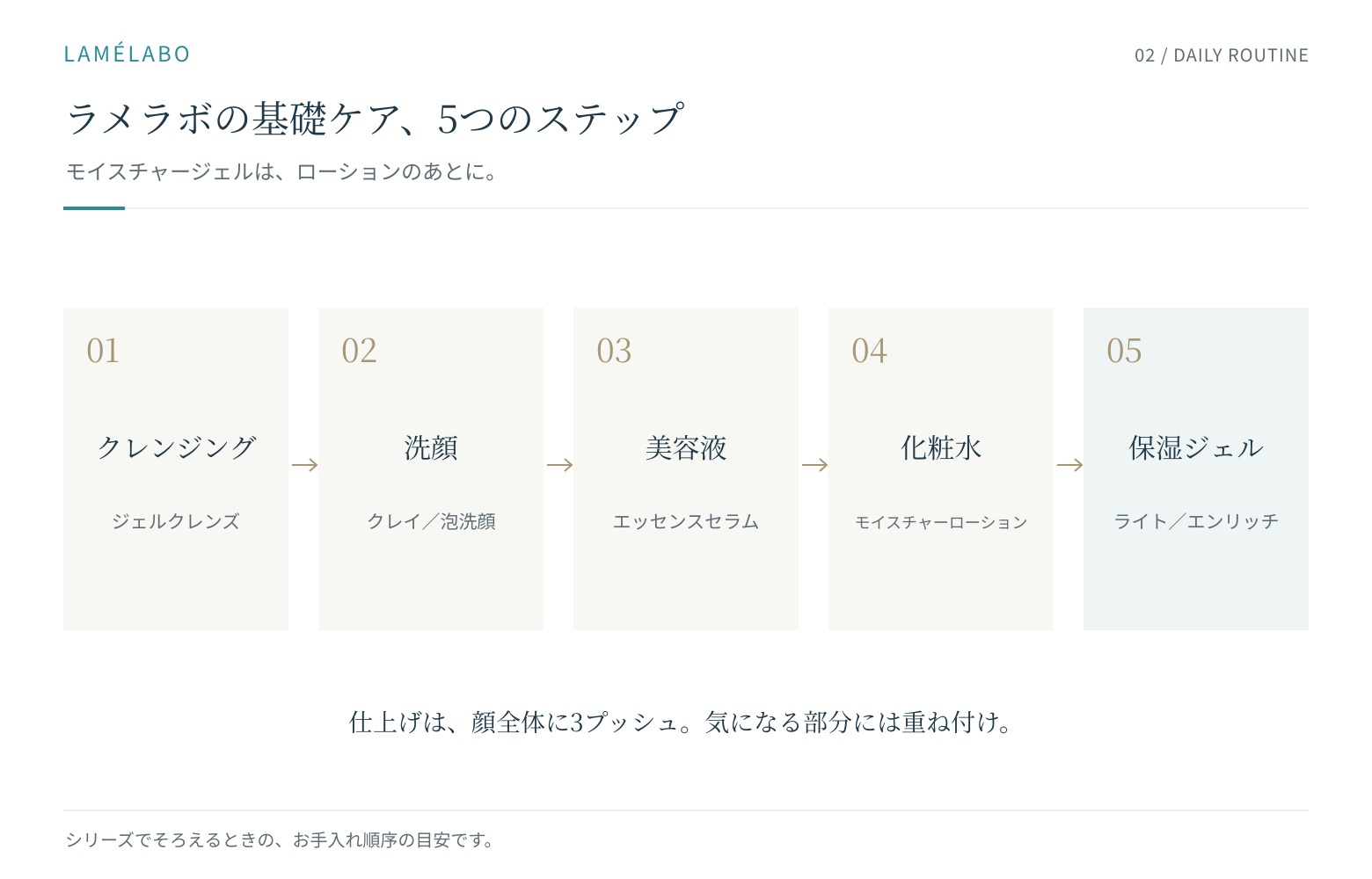
Task: Select the 洗顔 step title
Action: 431,447
